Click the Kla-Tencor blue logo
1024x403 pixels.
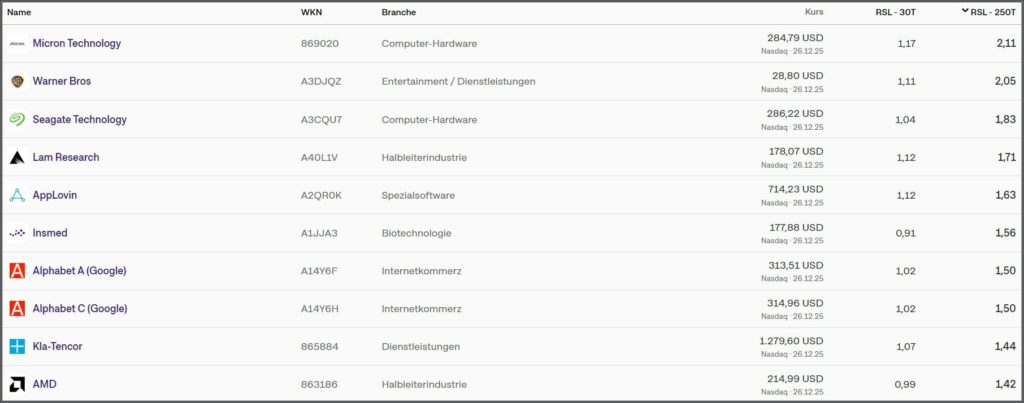[x=17, y=347]
